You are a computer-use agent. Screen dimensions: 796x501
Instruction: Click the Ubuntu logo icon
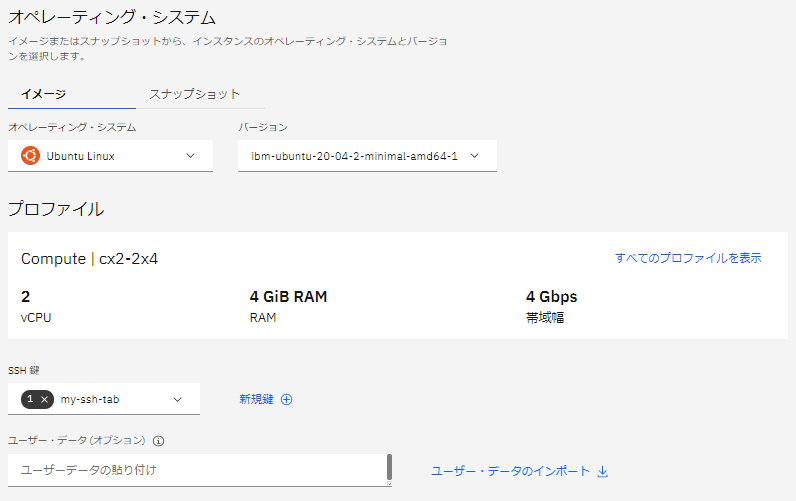30,155
